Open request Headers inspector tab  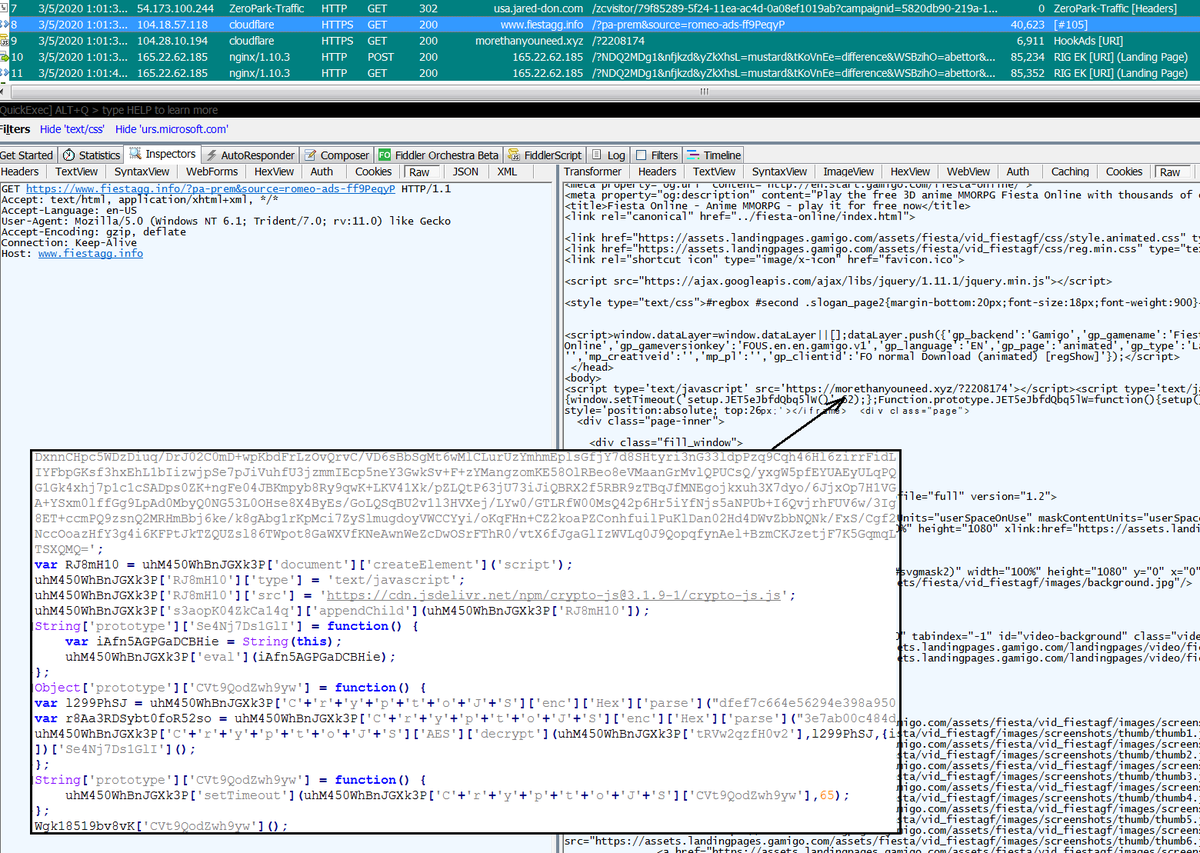pyautogui.click(x=20, y=171)
